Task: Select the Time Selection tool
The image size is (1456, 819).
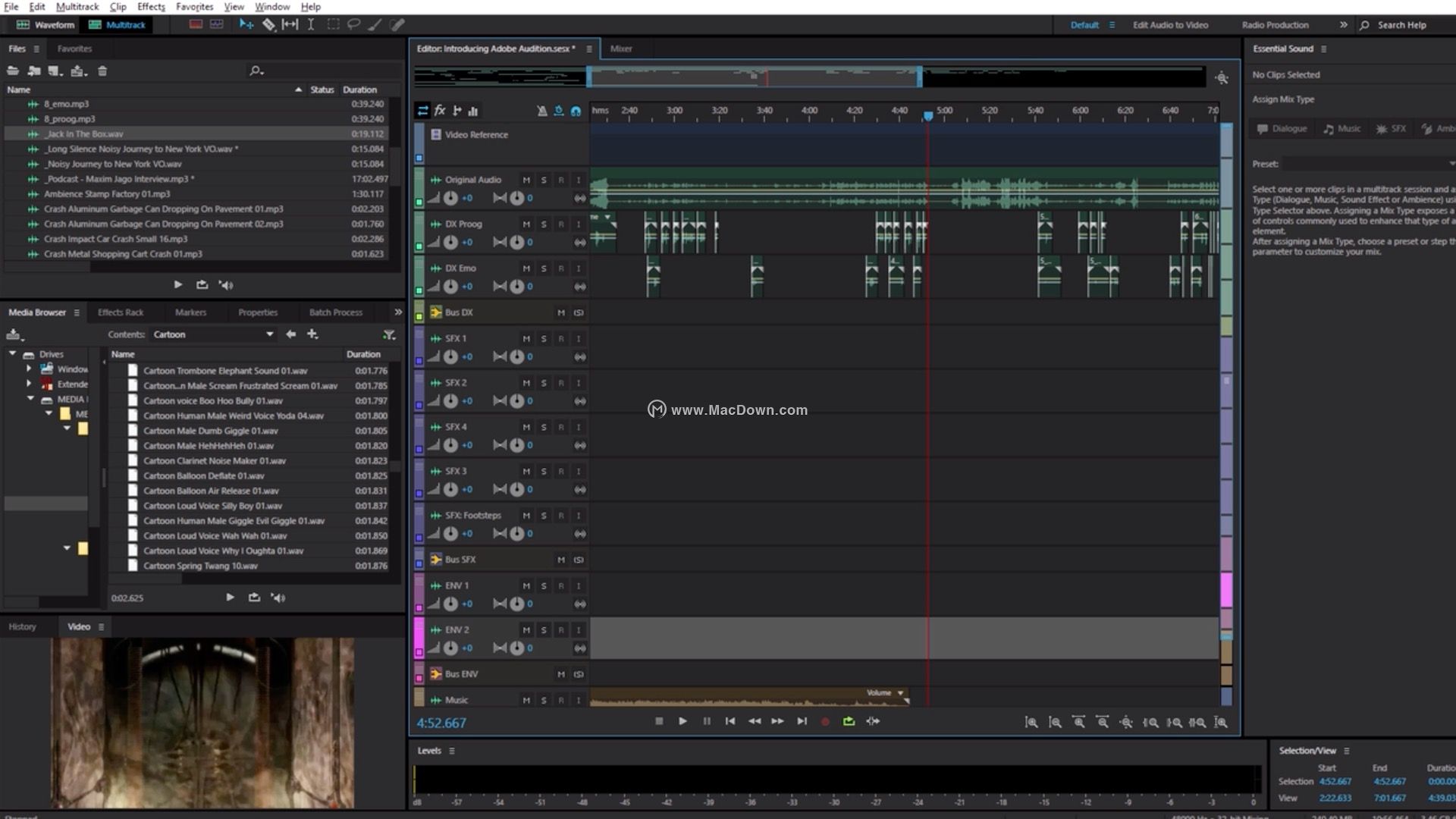Action: pyautogui.click(x=311, y=25)
